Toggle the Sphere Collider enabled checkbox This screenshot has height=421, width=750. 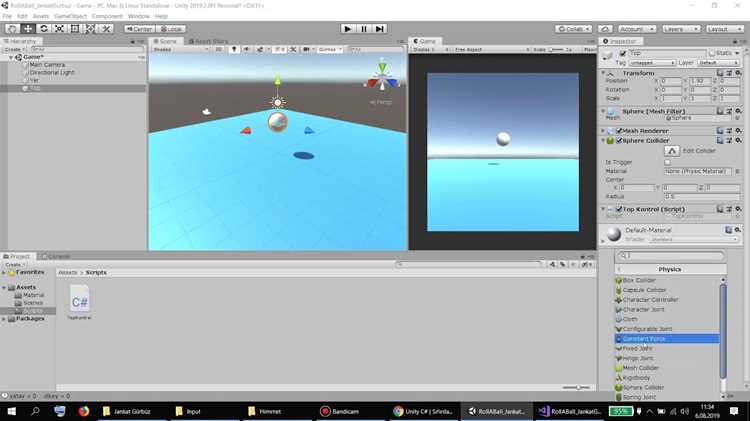(x=619, y=141)
